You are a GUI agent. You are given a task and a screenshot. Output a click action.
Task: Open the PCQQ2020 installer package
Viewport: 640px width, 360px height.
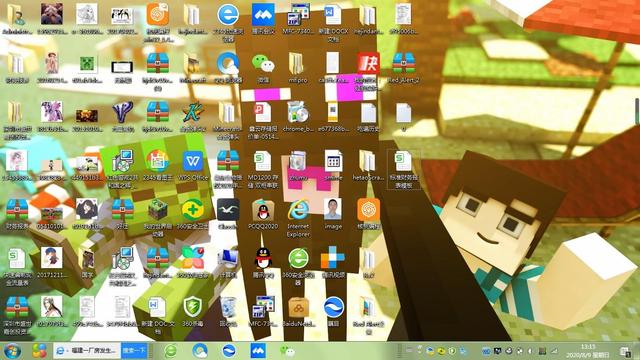coord(263,210)
